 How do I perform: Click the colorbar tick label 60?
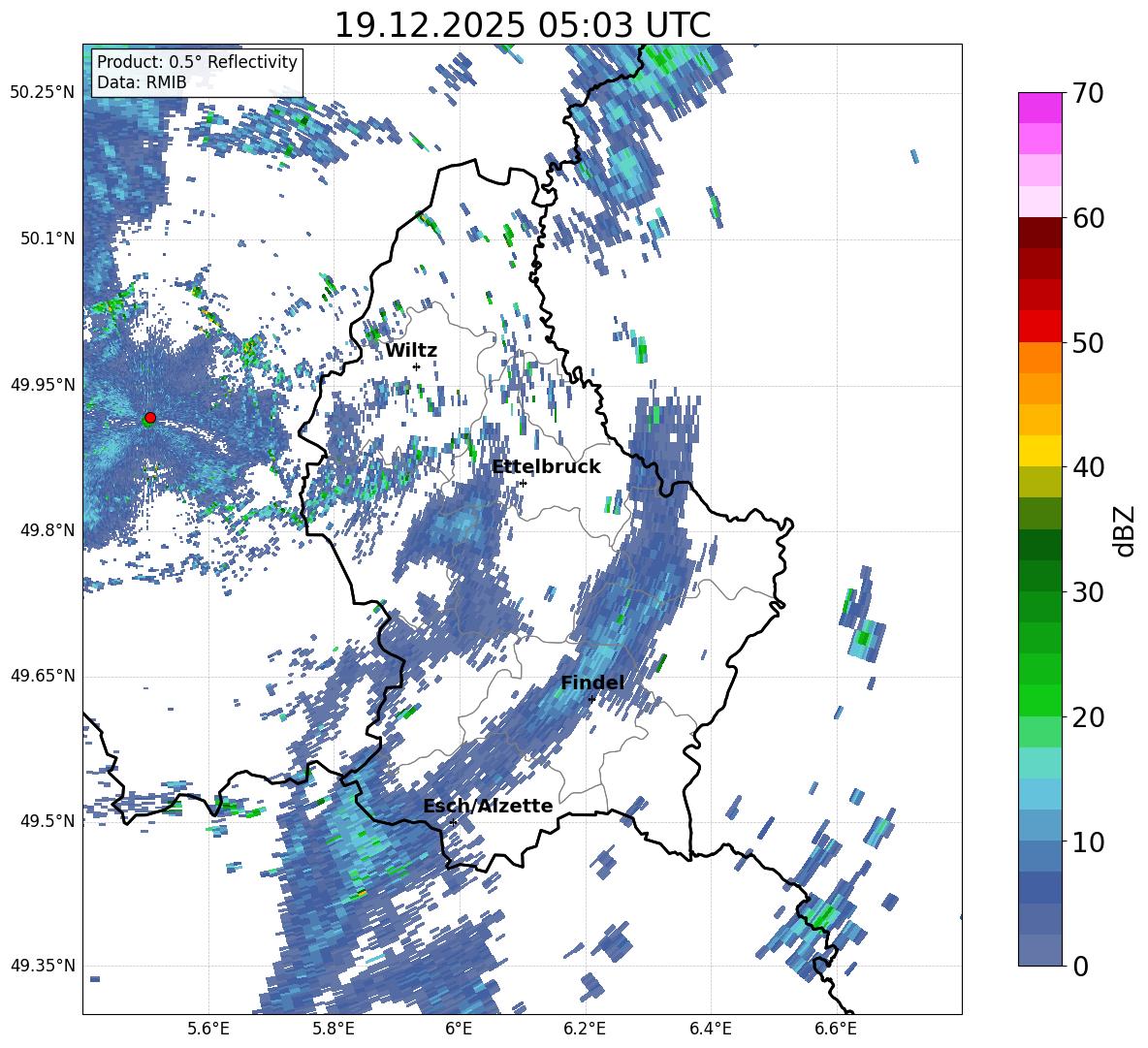click(x=1088, y=218)
